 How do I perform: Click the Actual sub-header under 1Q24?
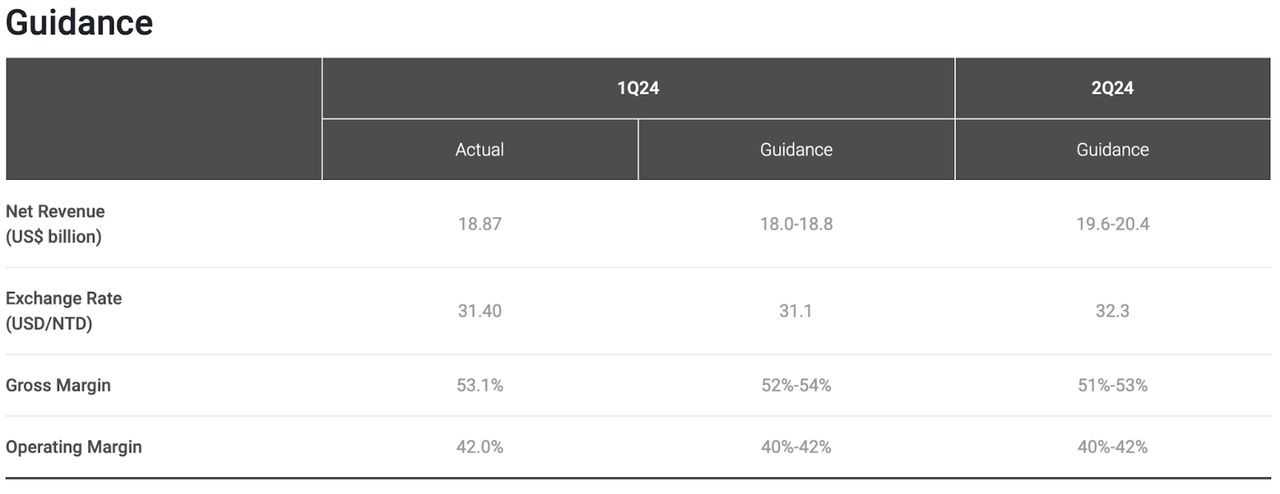[480, 150]
